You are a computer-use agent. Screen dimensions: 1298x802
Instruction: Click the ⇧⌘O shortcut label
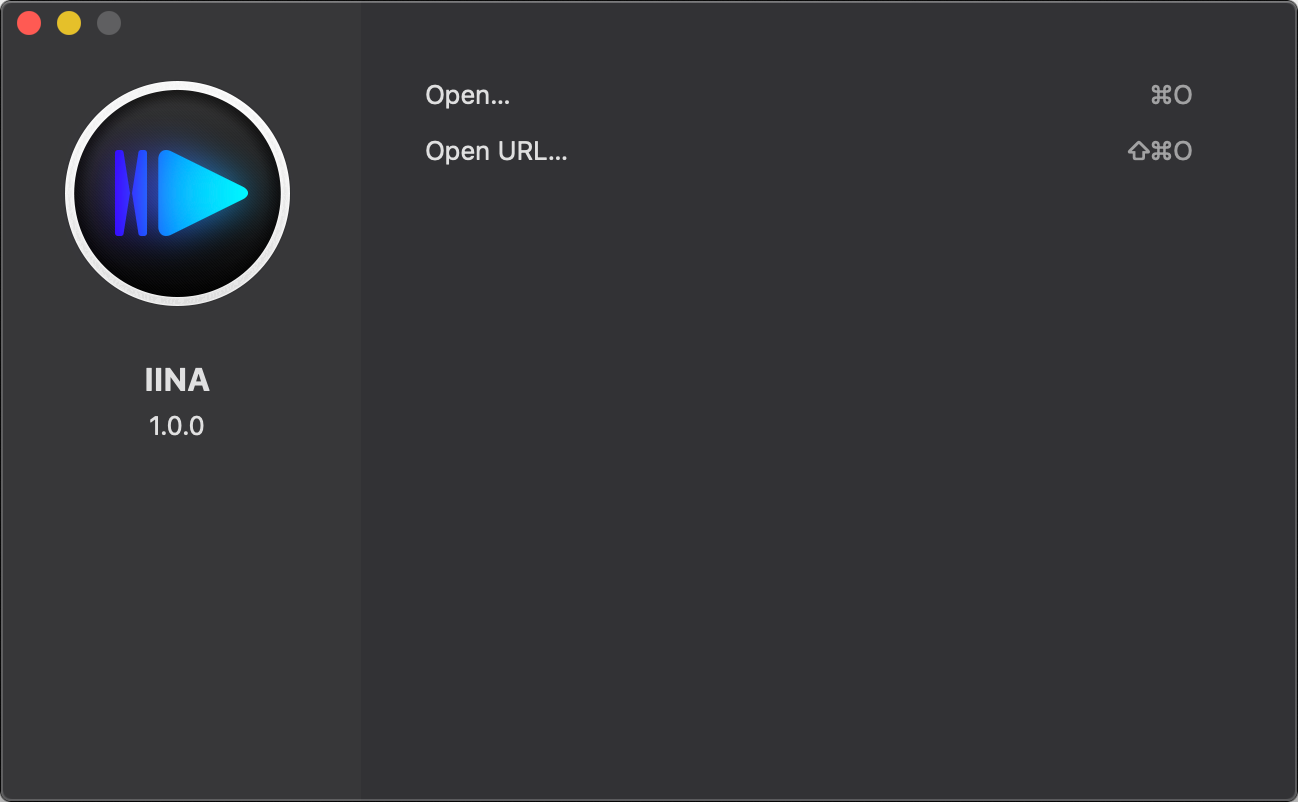coord(1160,151)
